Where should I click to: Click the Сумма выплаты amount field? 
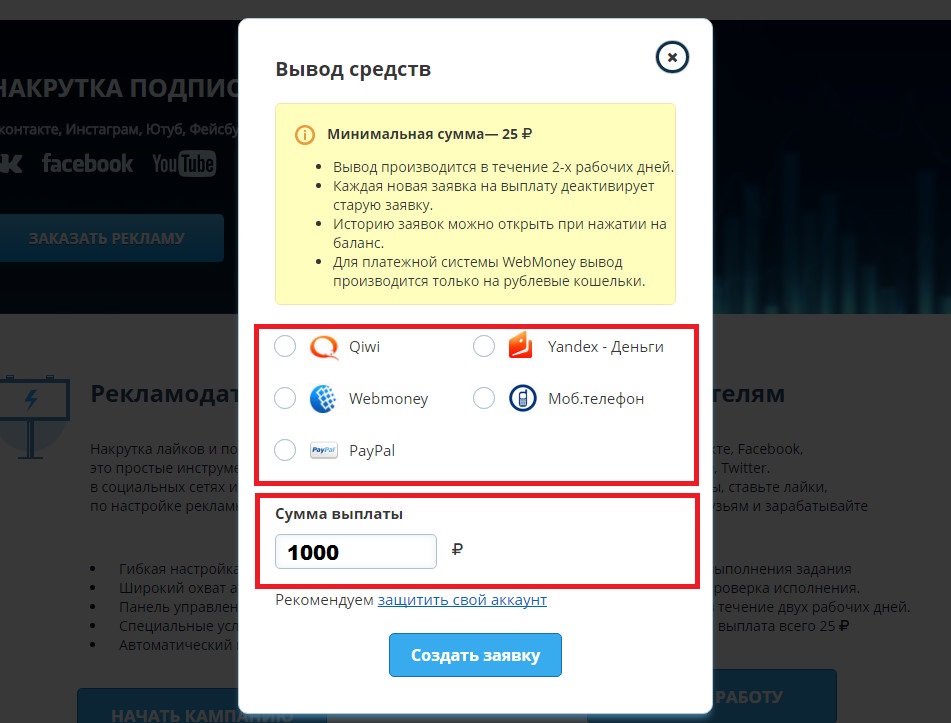point(356,551)
